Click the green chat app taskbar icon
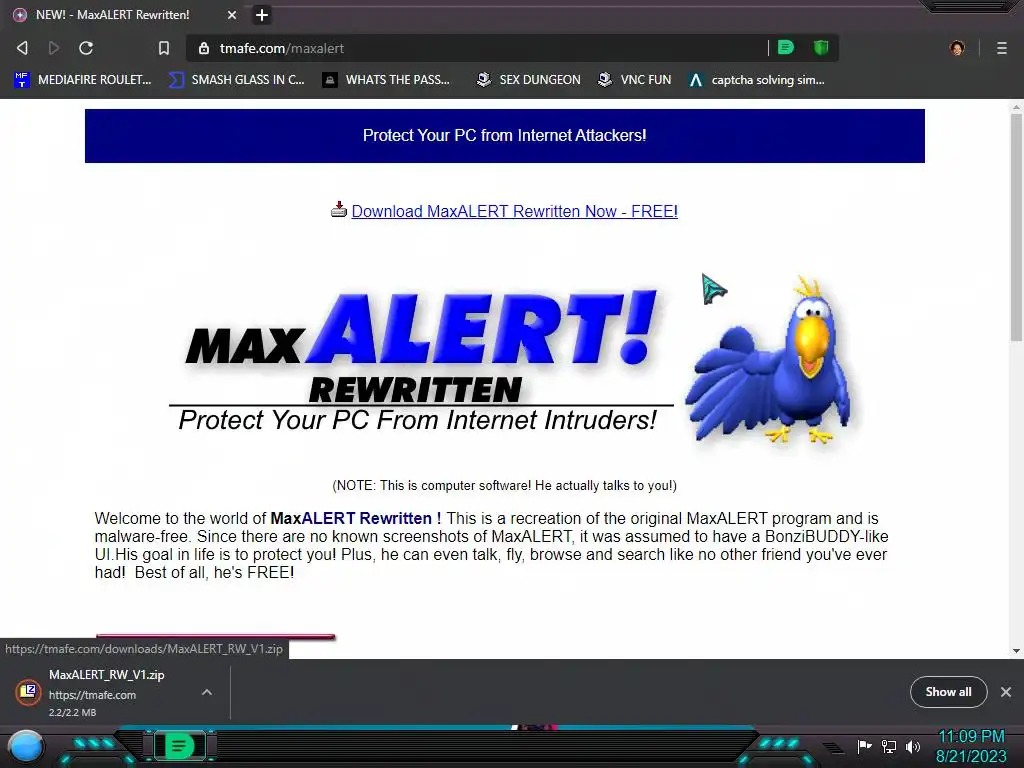 179,746
